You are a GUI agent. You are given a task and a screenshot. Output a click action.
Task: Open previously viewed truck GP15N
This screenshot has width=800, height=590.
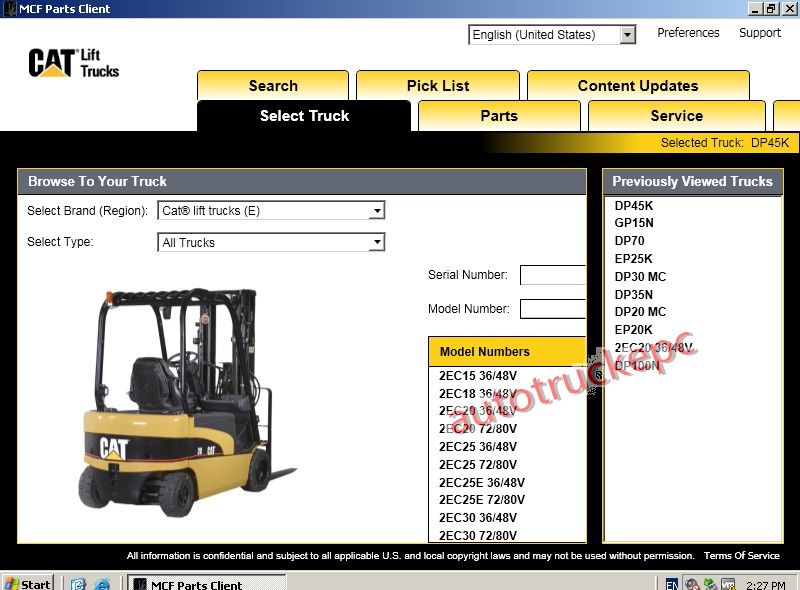pos(634,223)
